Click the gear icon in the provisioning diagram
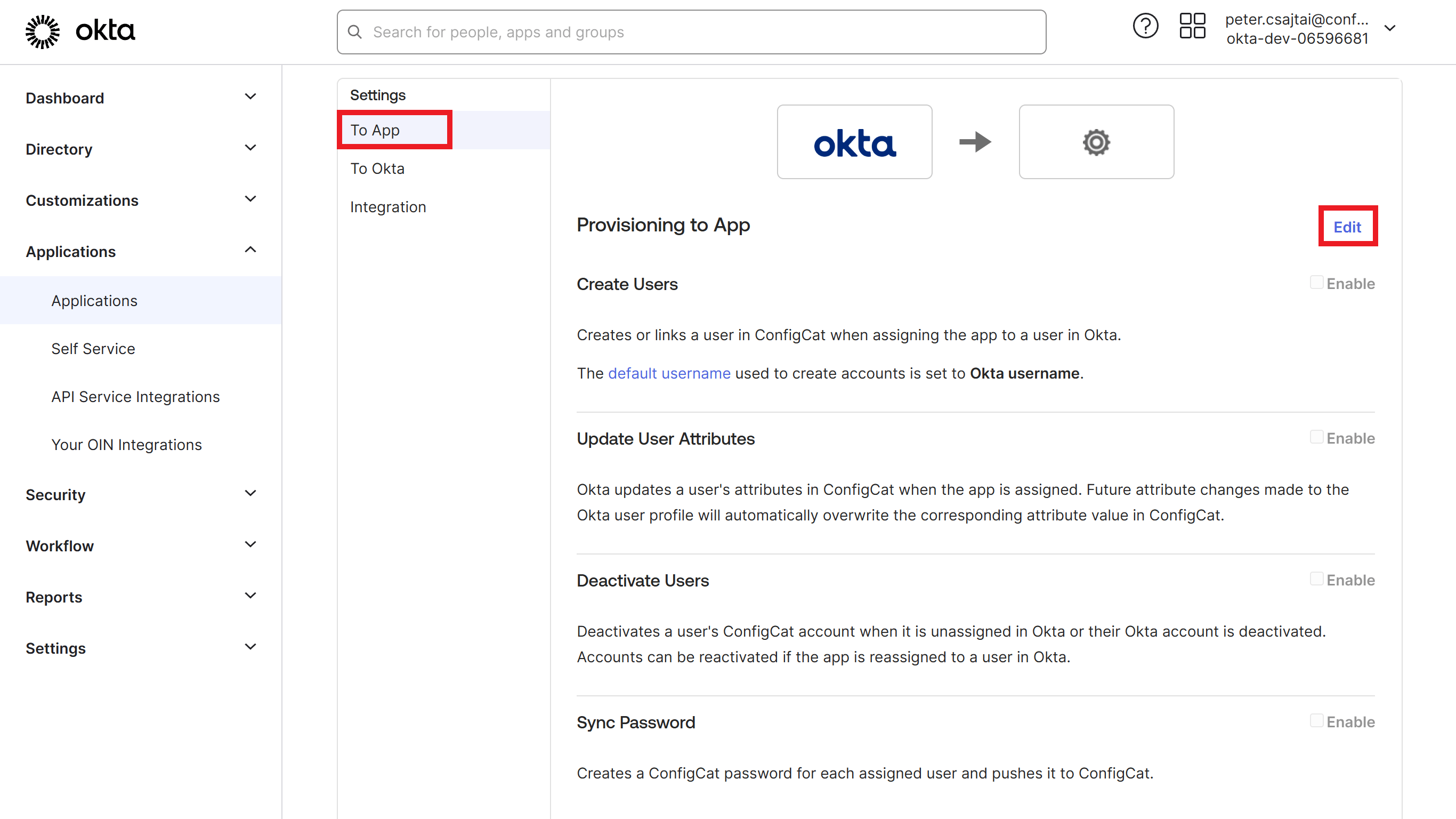1456x819 pixels. (1095, 142)
